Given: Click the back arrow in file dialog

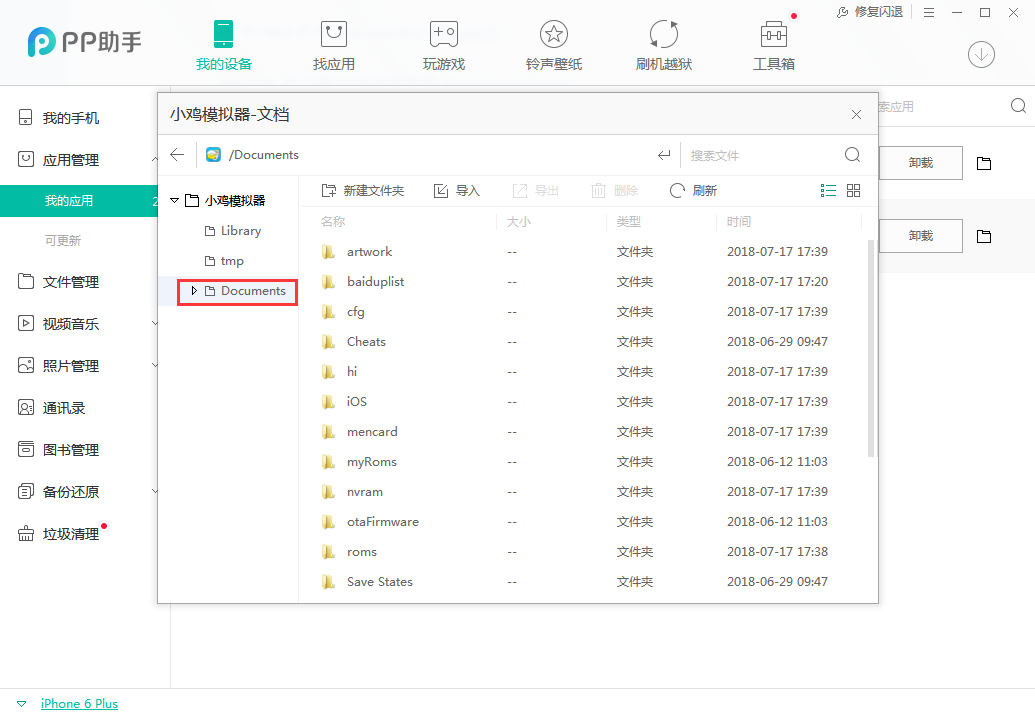Looking at the screenshot, I should (x=177, y=154).
